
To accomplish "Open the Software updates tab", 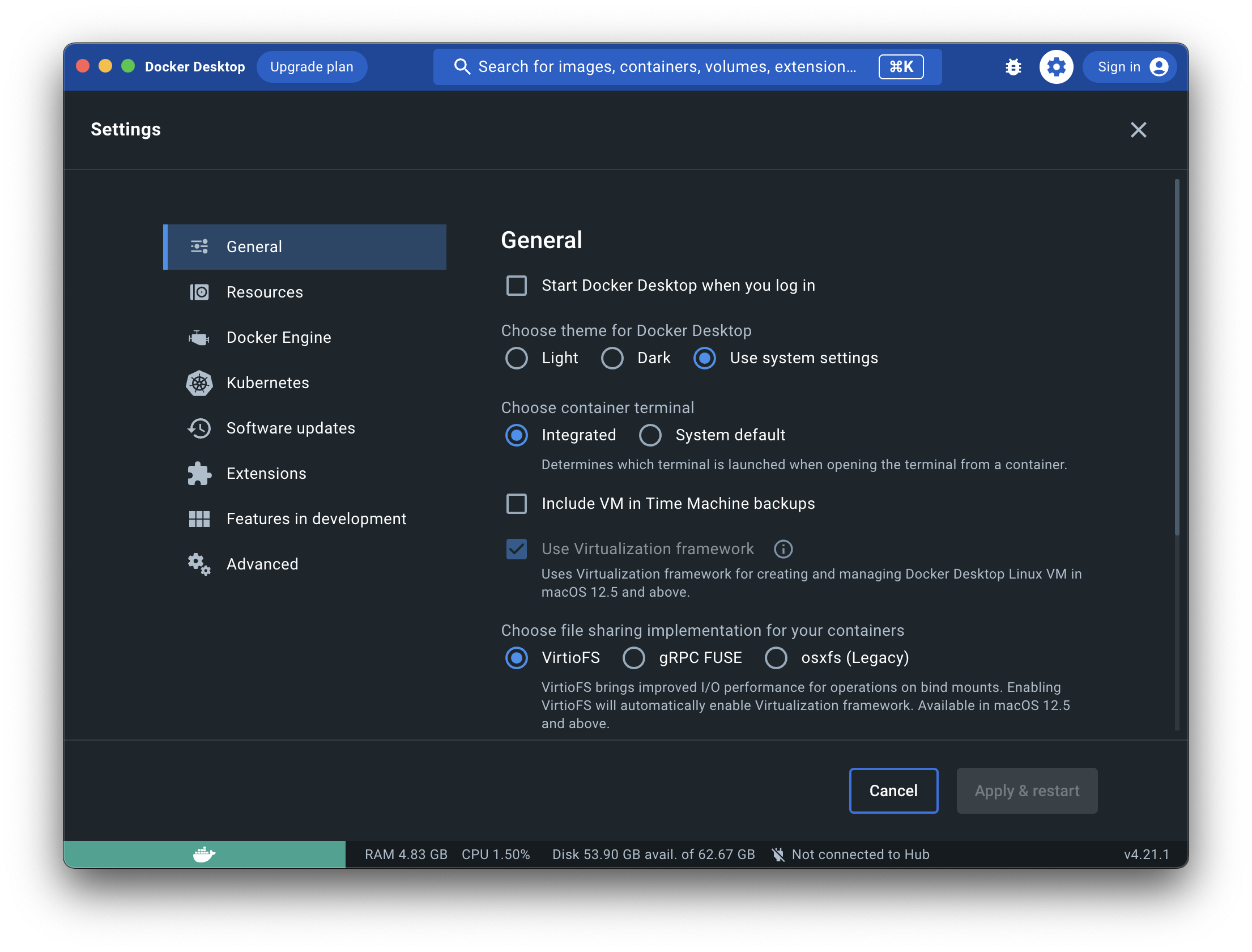I will [x=305, y=428].
